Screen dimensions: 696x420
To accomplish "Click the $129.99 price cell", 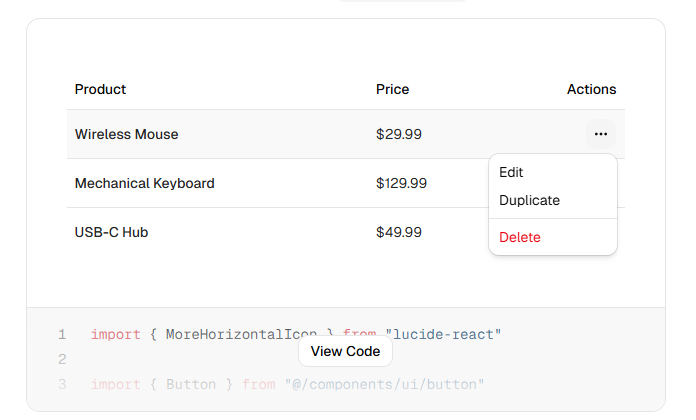I will pyautogui.click(x=402, y=183).
